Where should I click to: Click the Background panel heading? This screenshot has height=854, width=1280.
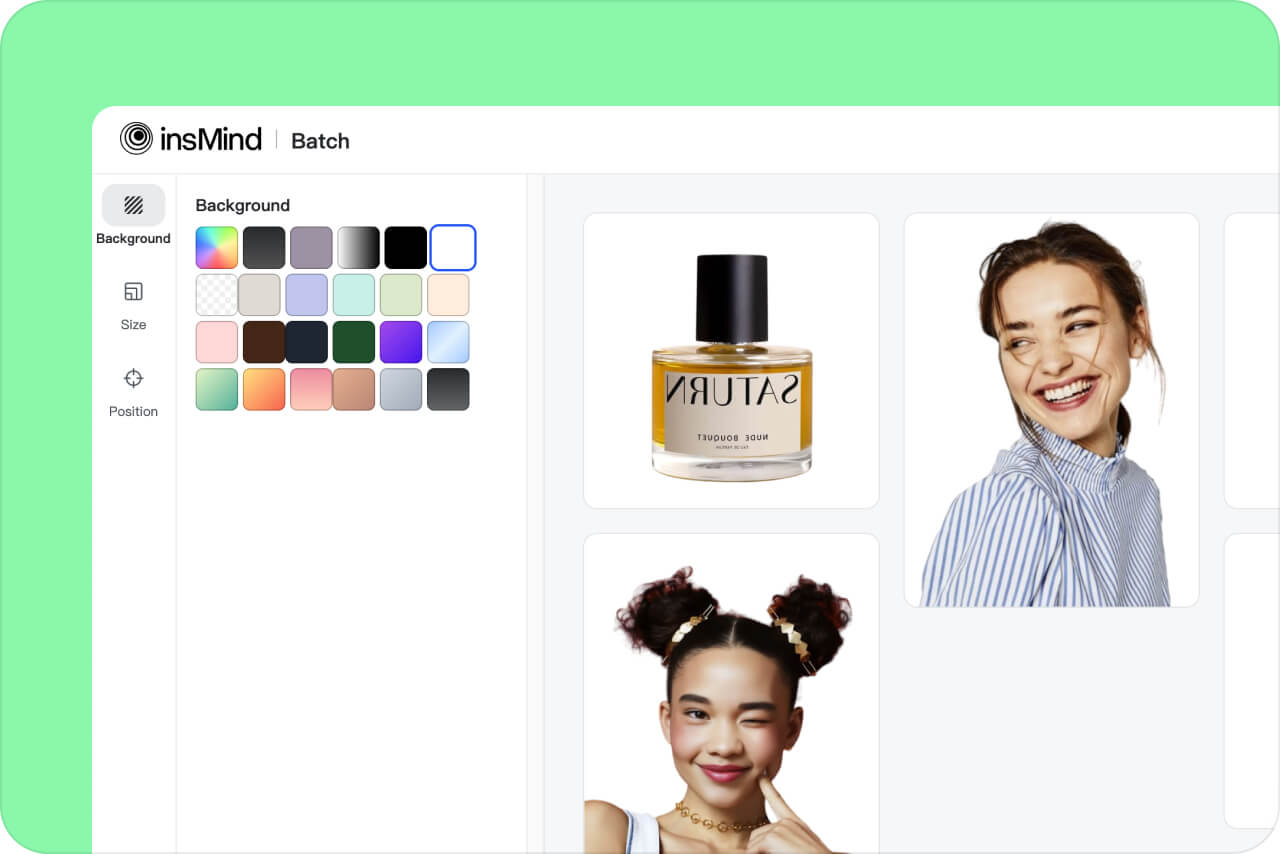(242, 205)
